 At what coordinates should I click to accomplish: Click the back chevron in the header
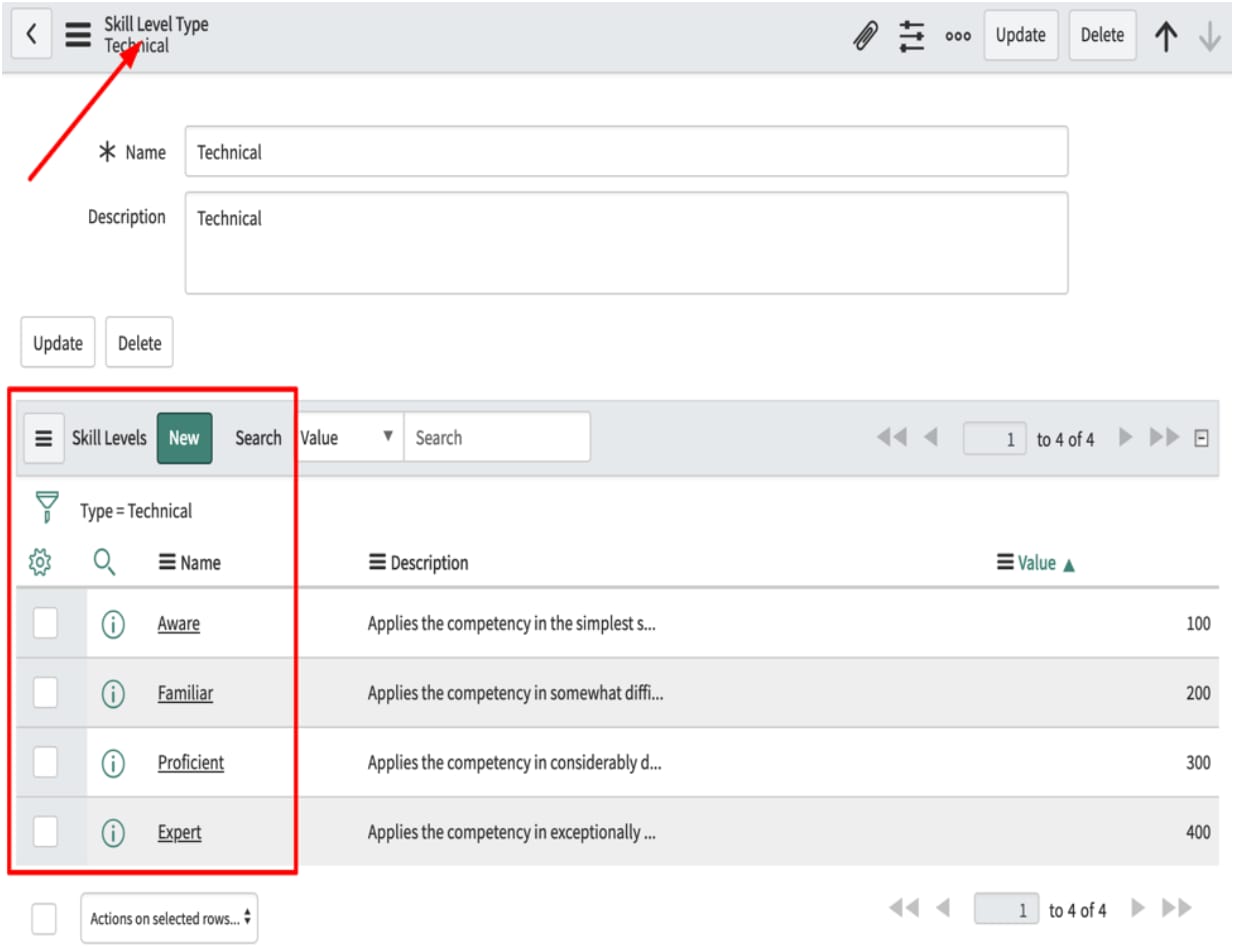29,34
